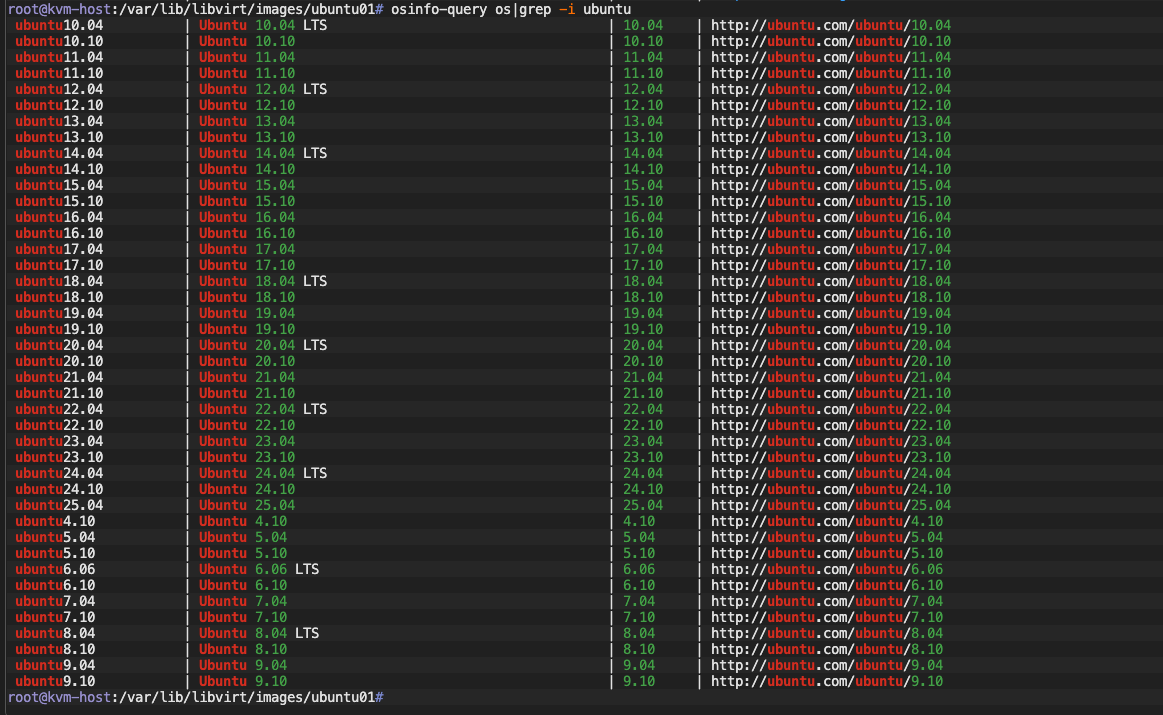The image size is (1163, 715).
Task: Open the http://ubuntu.com/ubuntu/9.10 link
Action: tap(827, 681)
